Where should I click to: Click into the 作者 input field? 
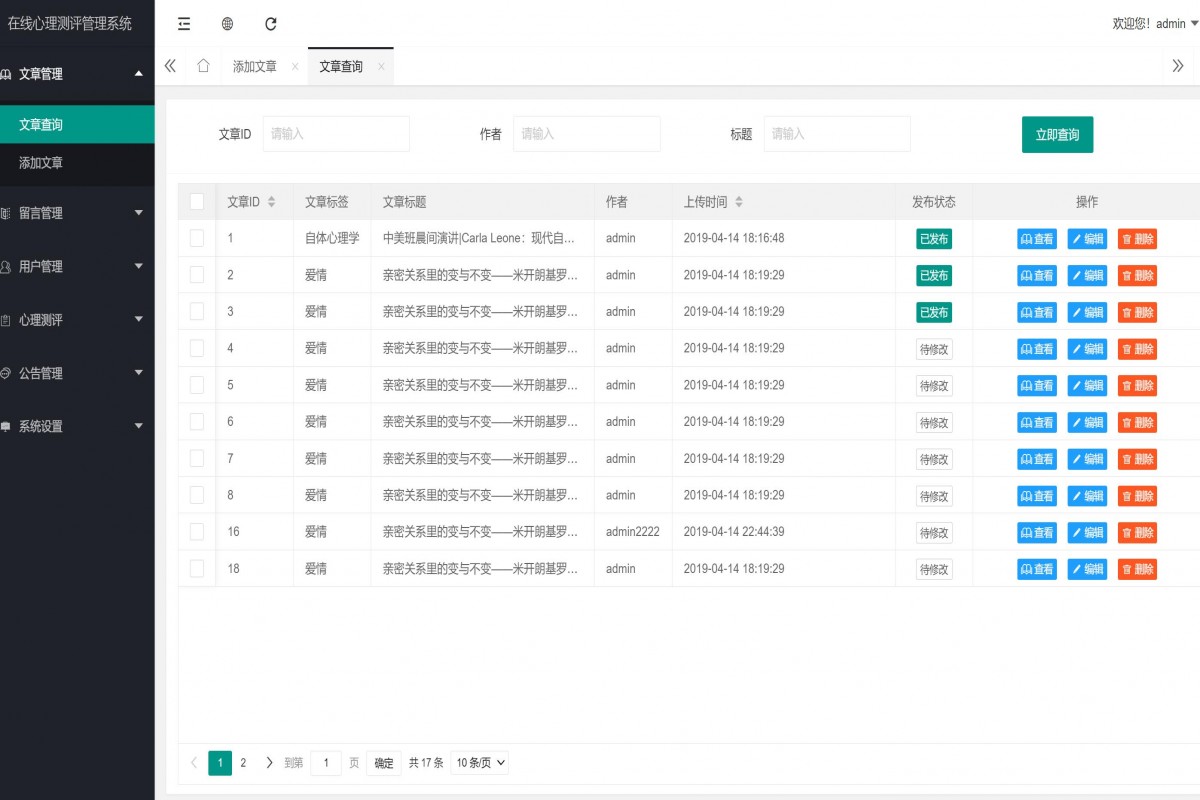586,133
